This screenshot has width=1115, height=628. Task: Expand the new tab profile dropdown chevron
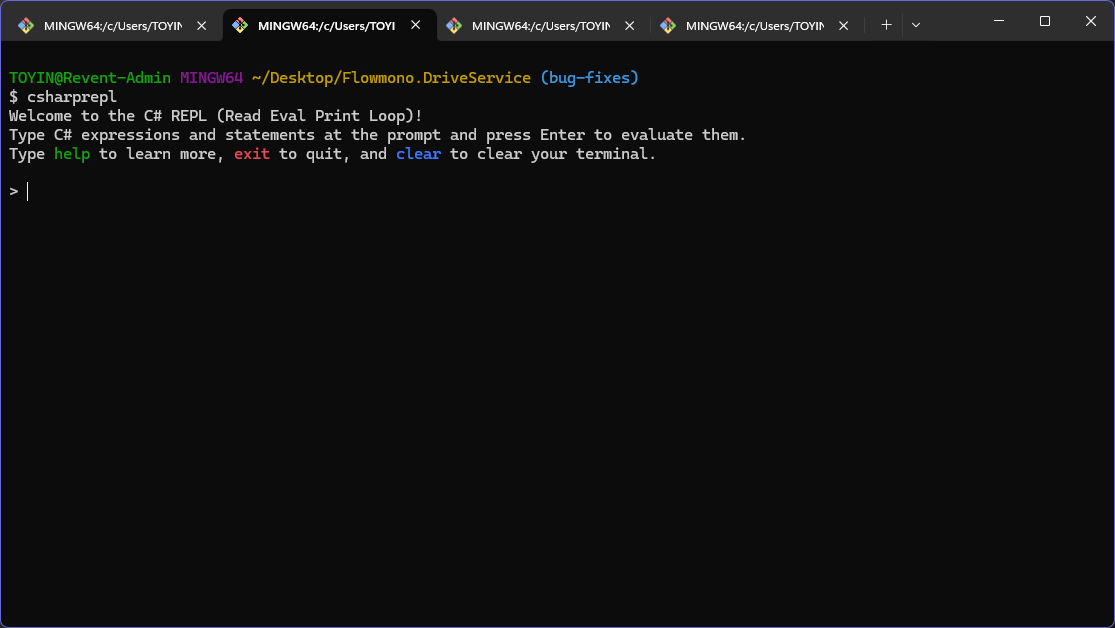coord(916,25)
